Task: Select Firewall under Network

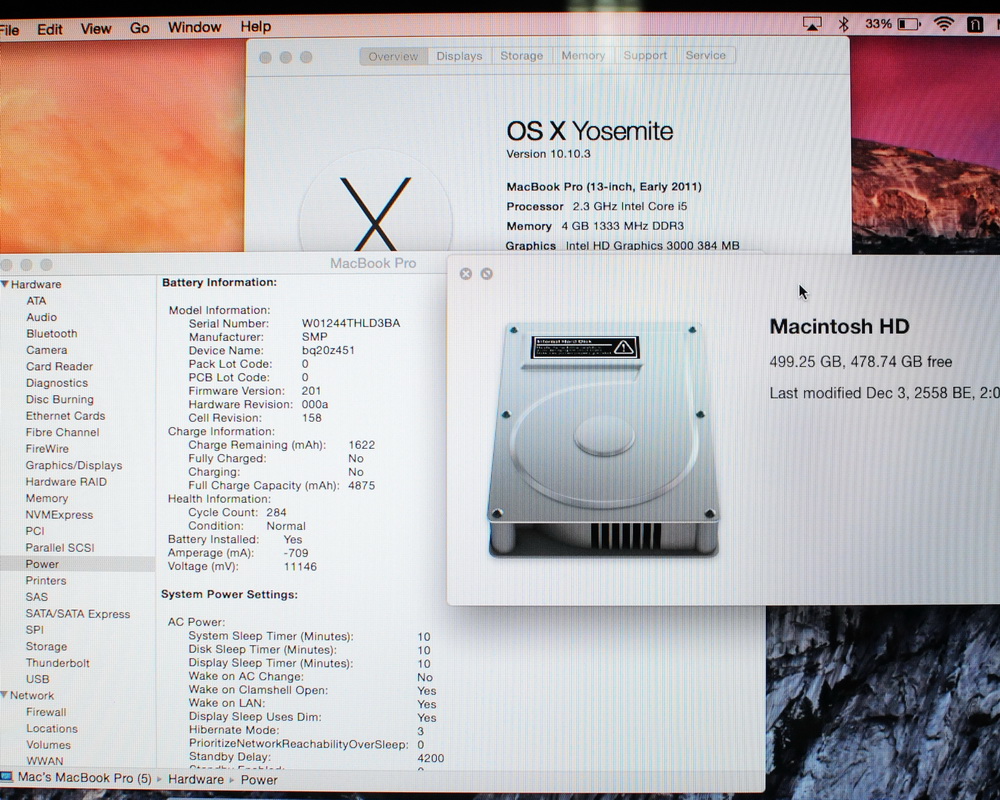Action: [x=46, y=712]
